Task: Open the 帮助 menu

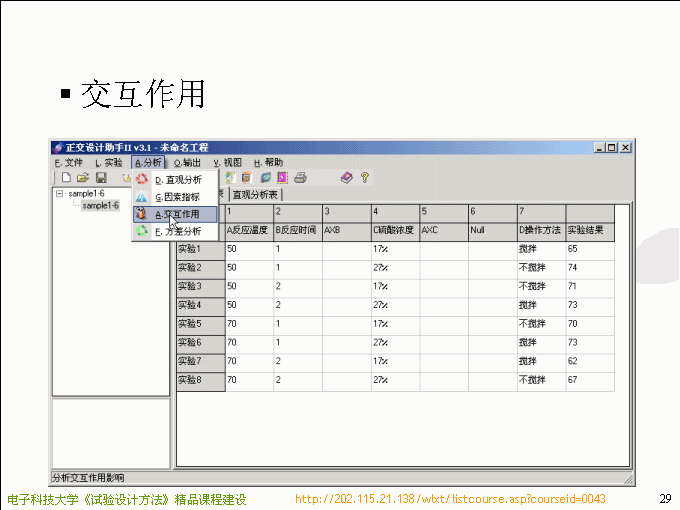Action: click(x=268, y=162)
